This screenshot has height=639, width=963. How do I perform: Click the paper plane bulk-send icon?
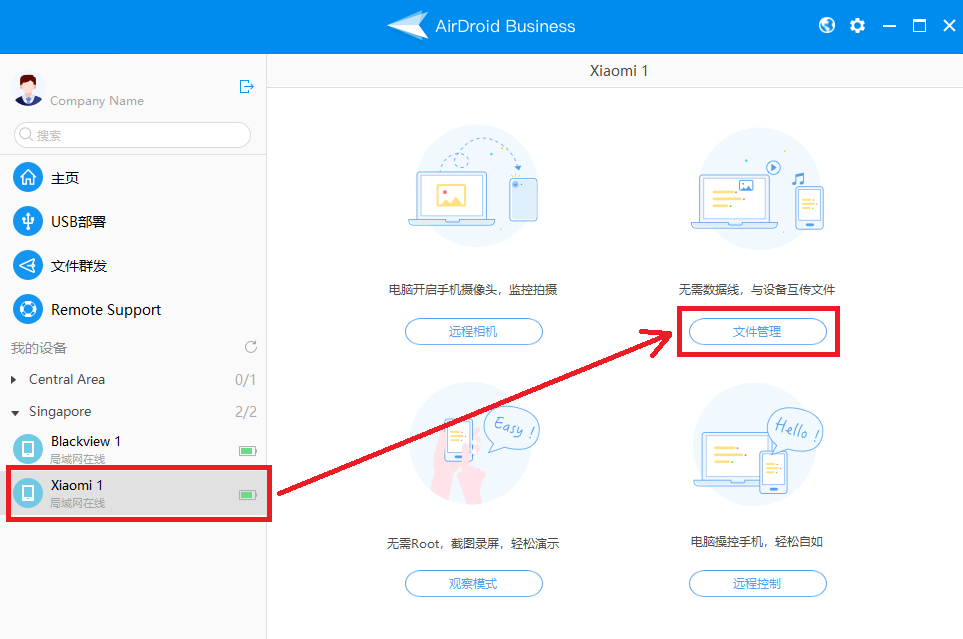(28, 265)
